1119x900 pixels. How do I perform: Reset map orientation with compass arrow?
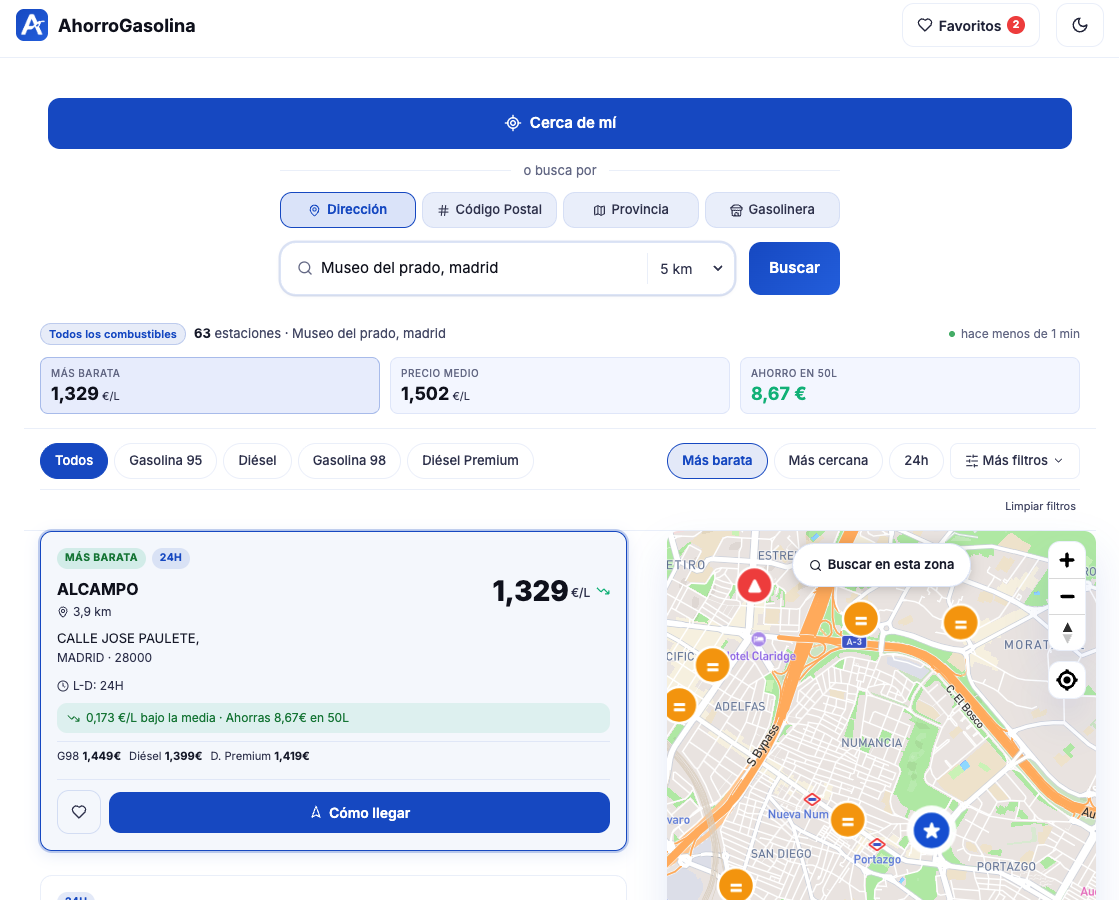[x=1067, y=633]
